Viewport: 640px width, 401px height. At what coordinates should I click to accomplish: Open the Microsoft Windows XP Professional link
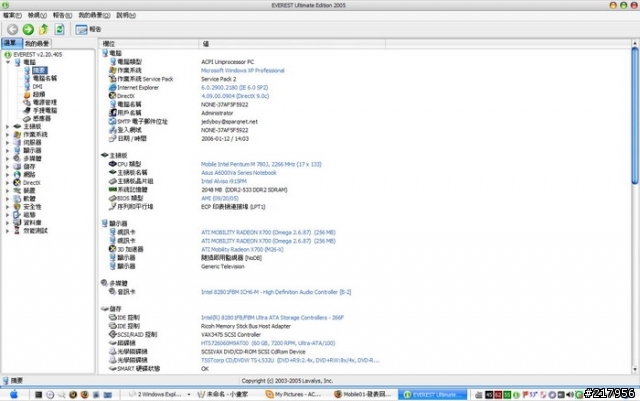pyautogui.click(x=243, y=70)
